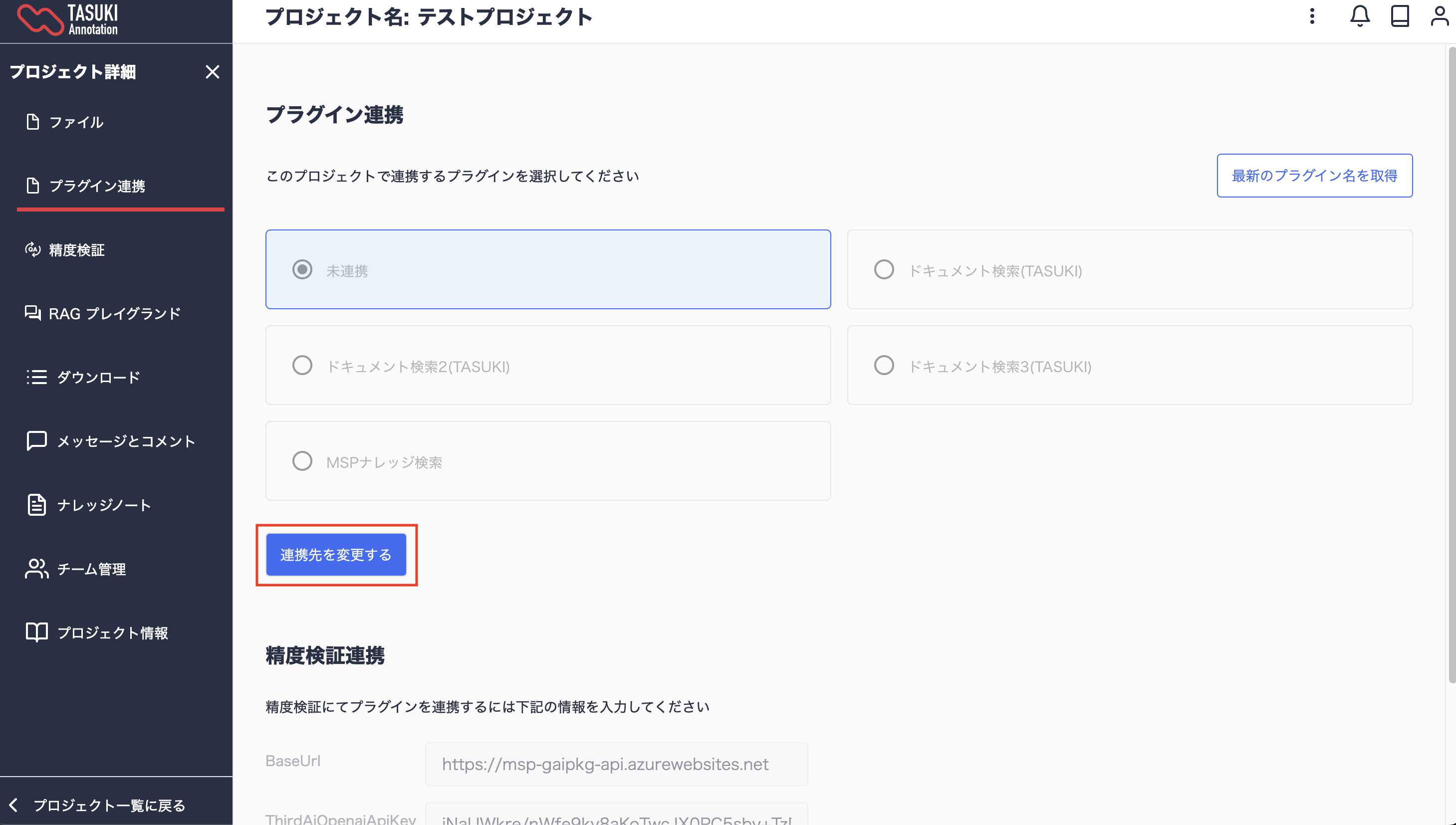This screenshot has width=1456, height=825.
Task: Open the documentation book icon in header
Action: [x=1400, y=16]
